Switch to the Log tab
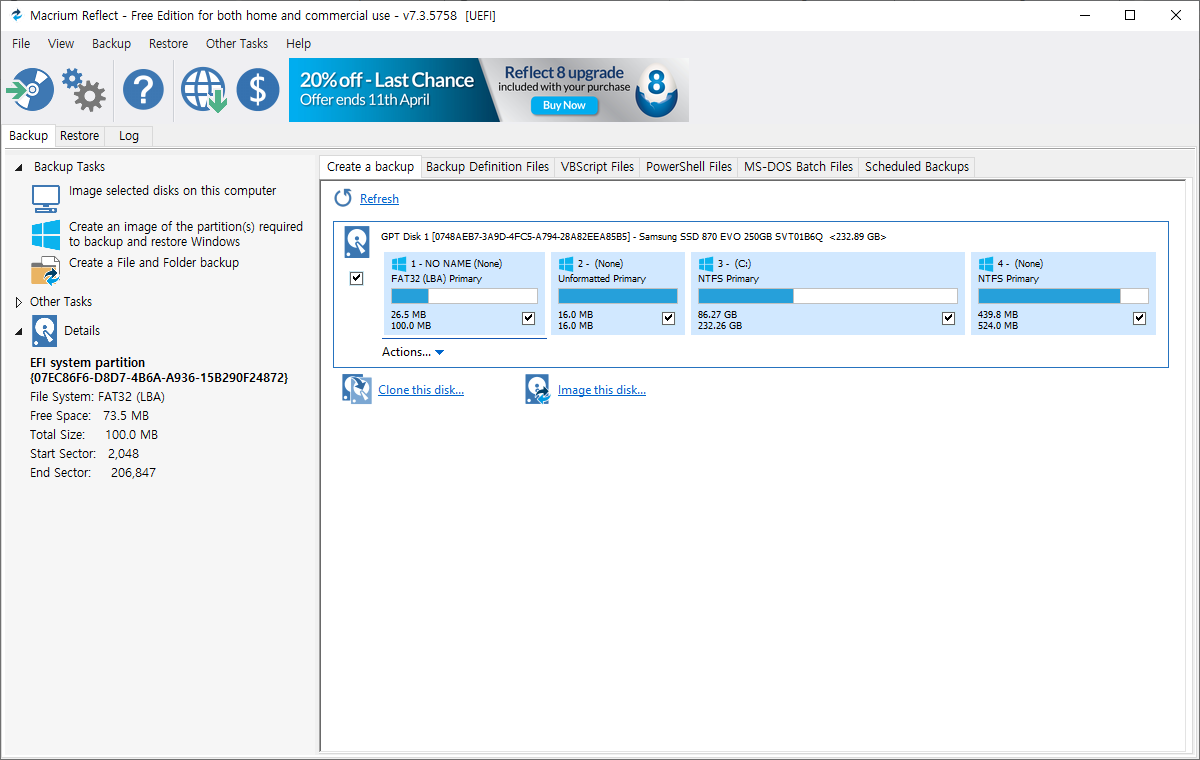Image resolution: width=1200 pixels, height=760 pixels. [129, 136]
